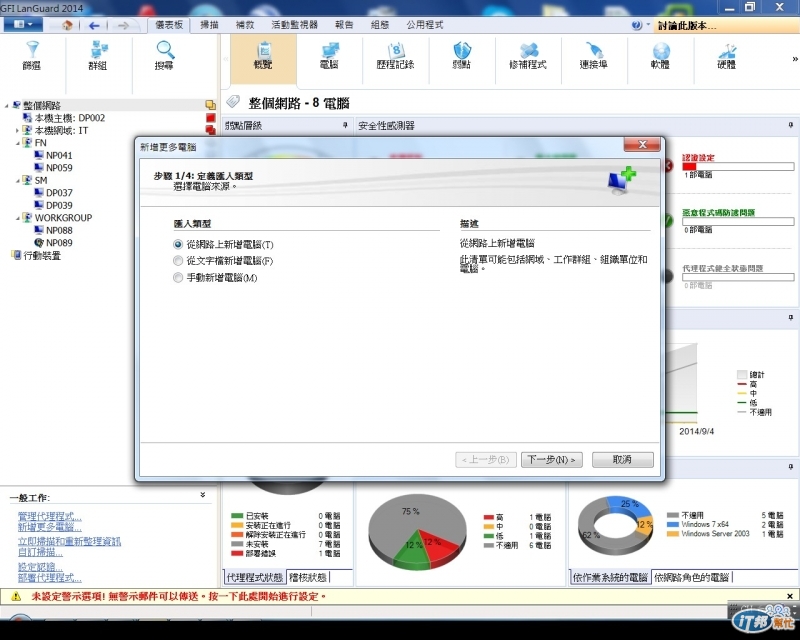The image size is (800, 640).
Task: Click the red 認證設定 progress bar
Action: (x=738, y=166)
